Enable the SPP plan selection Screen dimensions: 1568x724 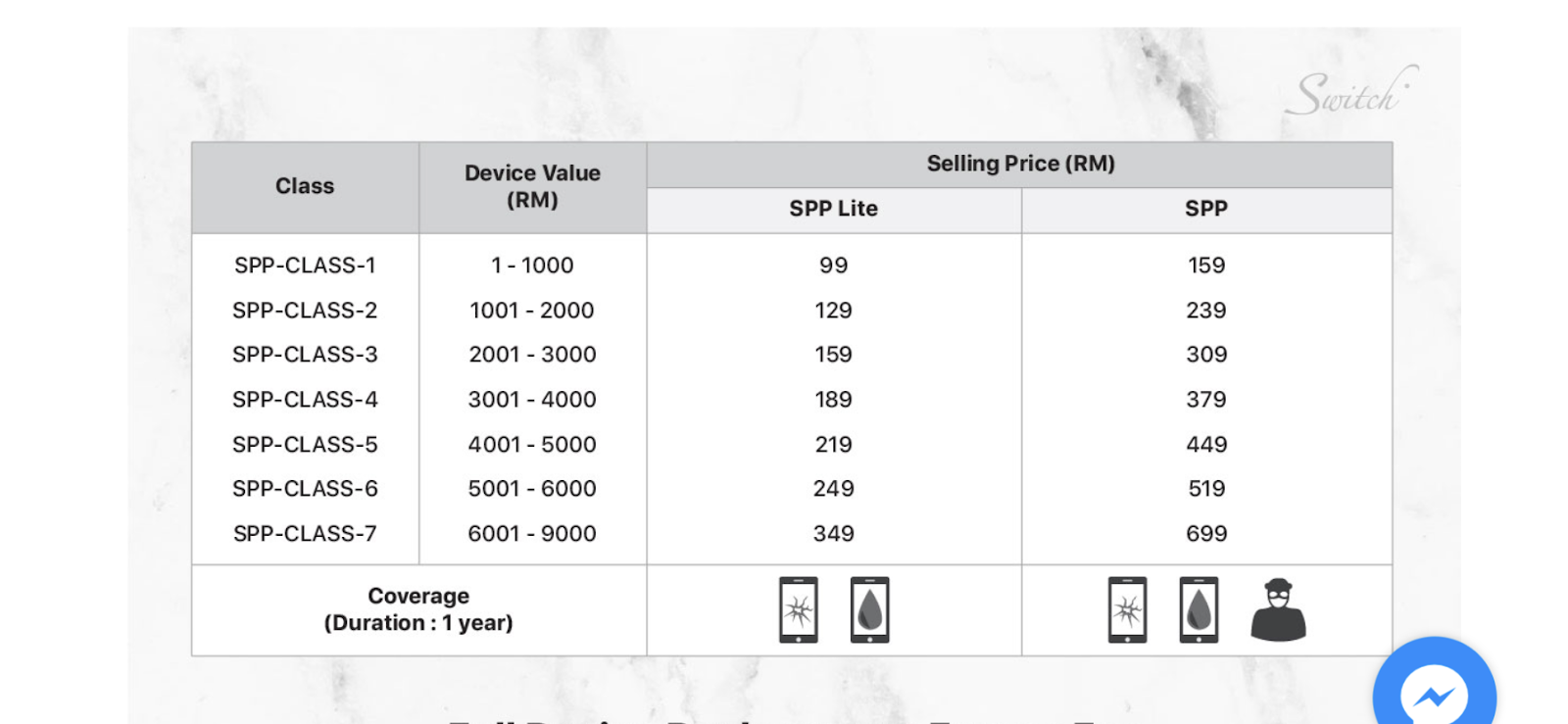(1206, 209)
